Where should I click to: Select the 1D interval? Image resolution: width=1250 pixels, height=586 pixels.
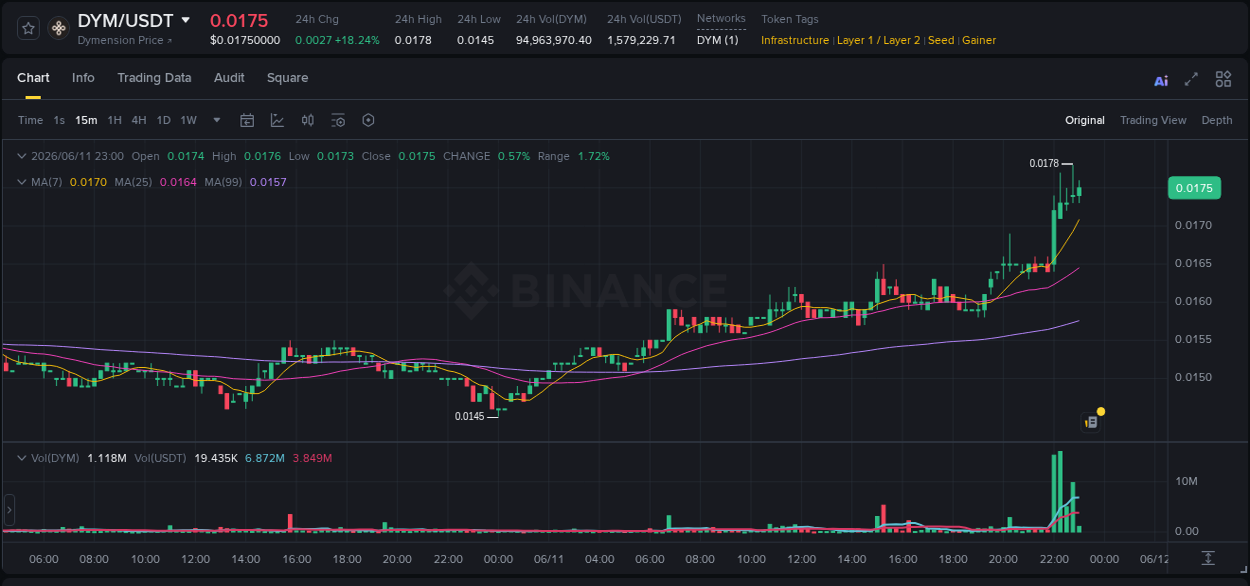[163, 120]
